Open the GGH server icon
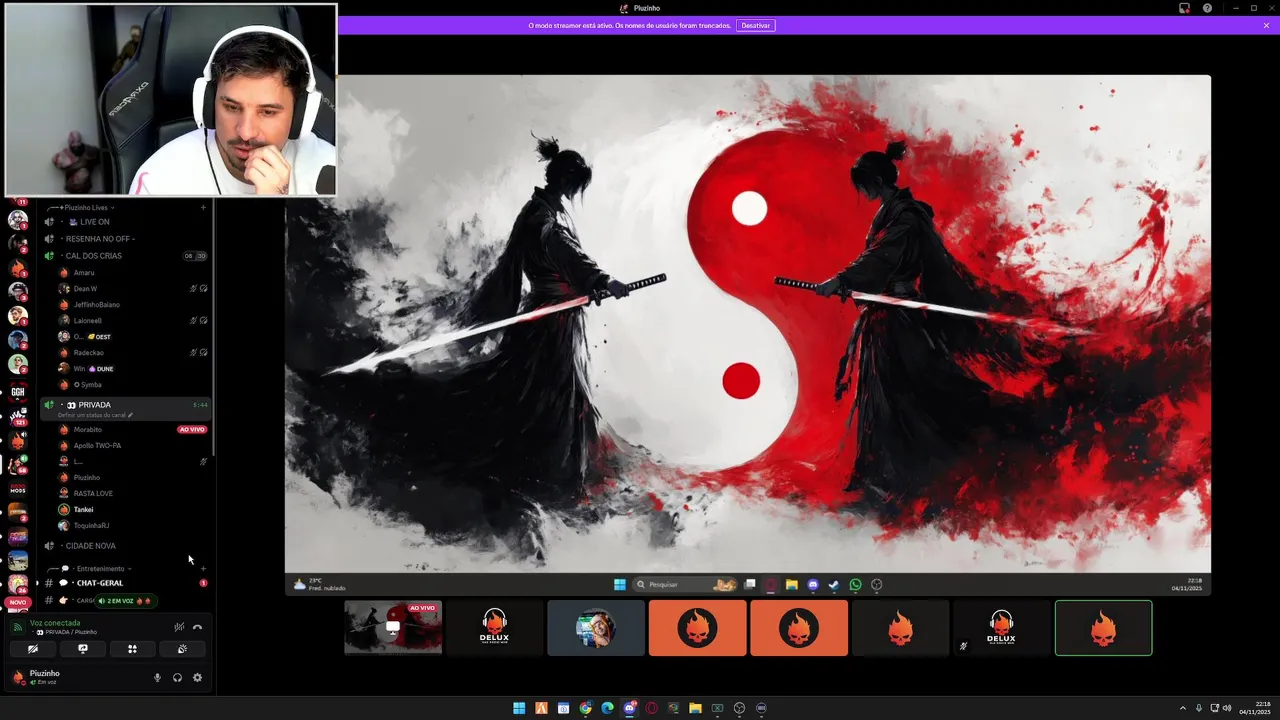Image resolution: width=1280 pixels, height=720 pixels. 18,392
